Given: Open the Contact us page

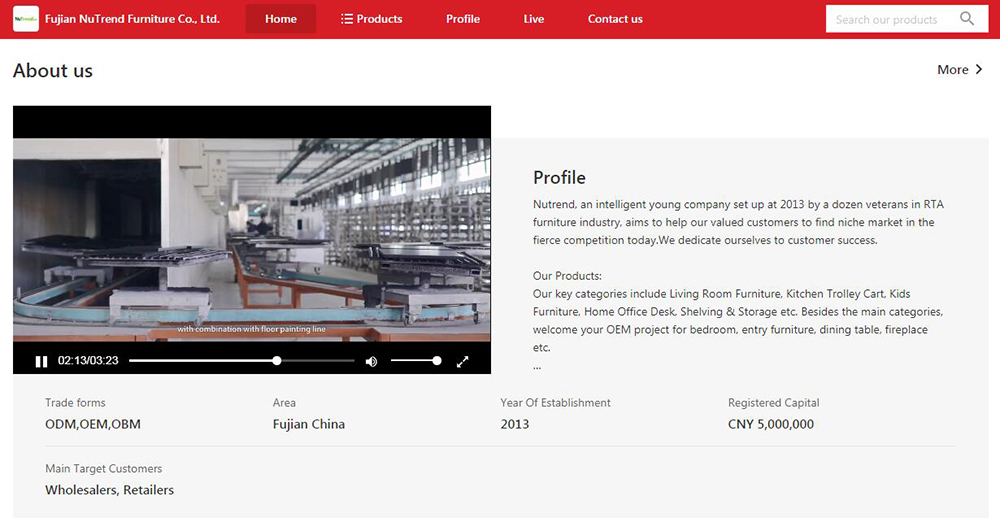Looking at the screenshot, I should tap(615, 19).
